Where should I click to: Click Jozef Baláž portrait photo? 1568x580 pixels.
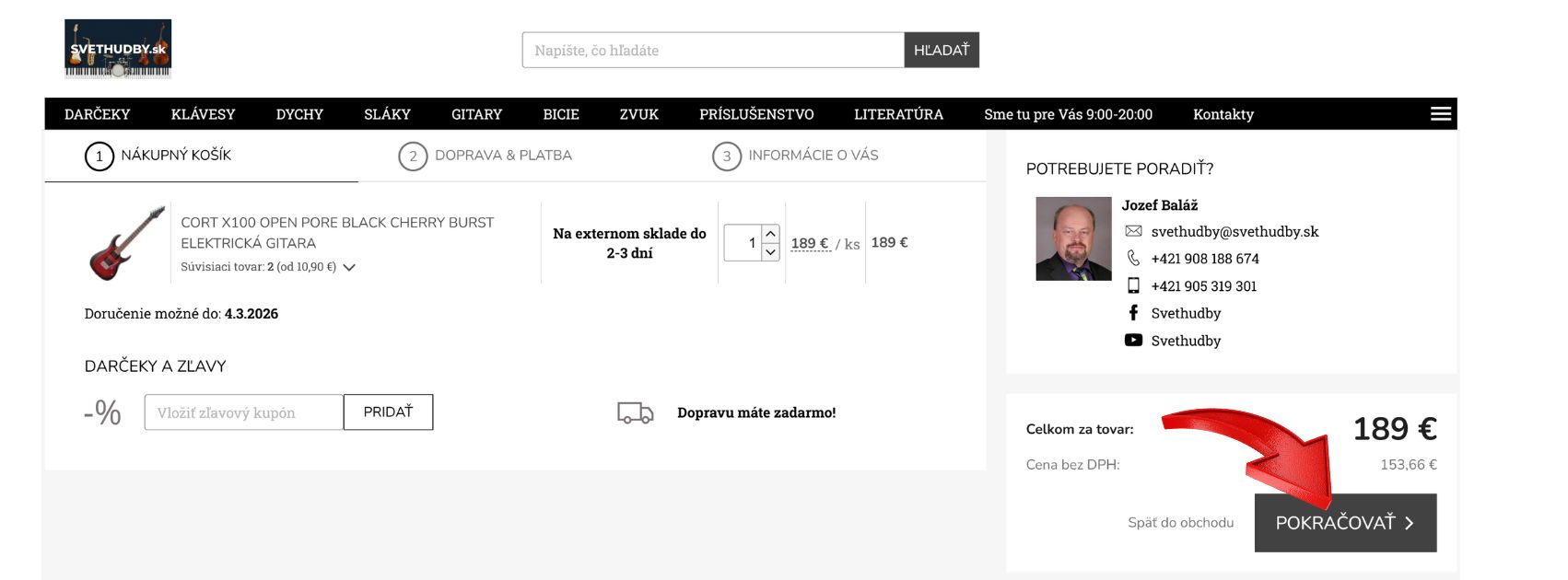coord(1073,238)
